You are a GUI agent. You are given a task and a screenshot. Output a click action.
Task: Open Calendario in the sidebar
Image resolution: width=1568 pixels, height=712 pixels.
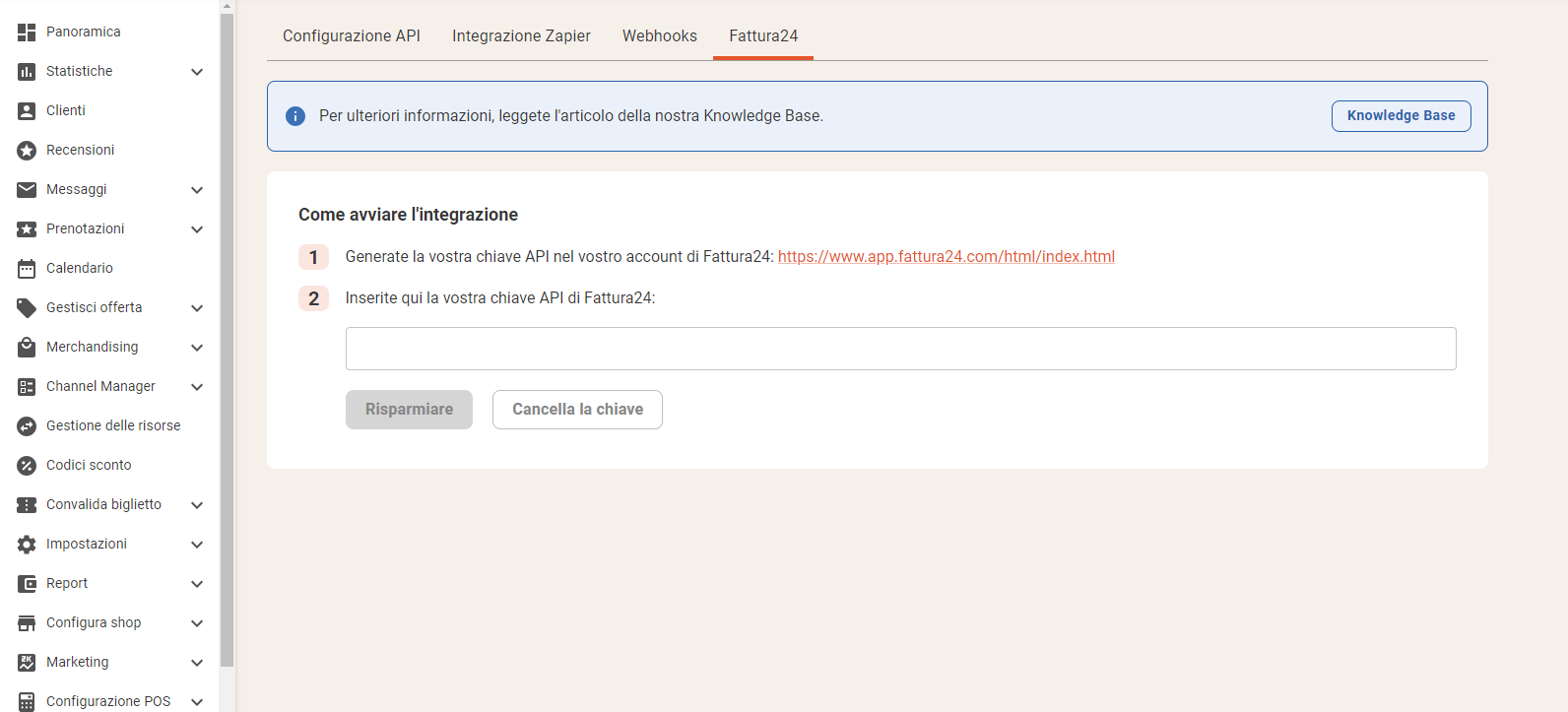80,269
